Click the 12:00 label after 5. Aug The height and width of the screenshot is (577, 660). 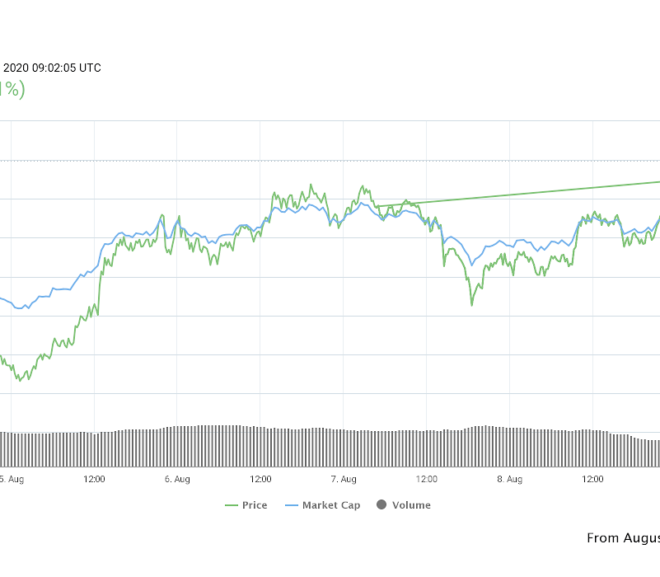coord(94,479)
